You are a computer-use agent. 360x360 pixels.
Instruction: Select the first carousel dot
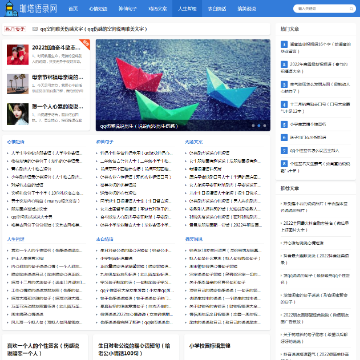[x=253, y=126]
